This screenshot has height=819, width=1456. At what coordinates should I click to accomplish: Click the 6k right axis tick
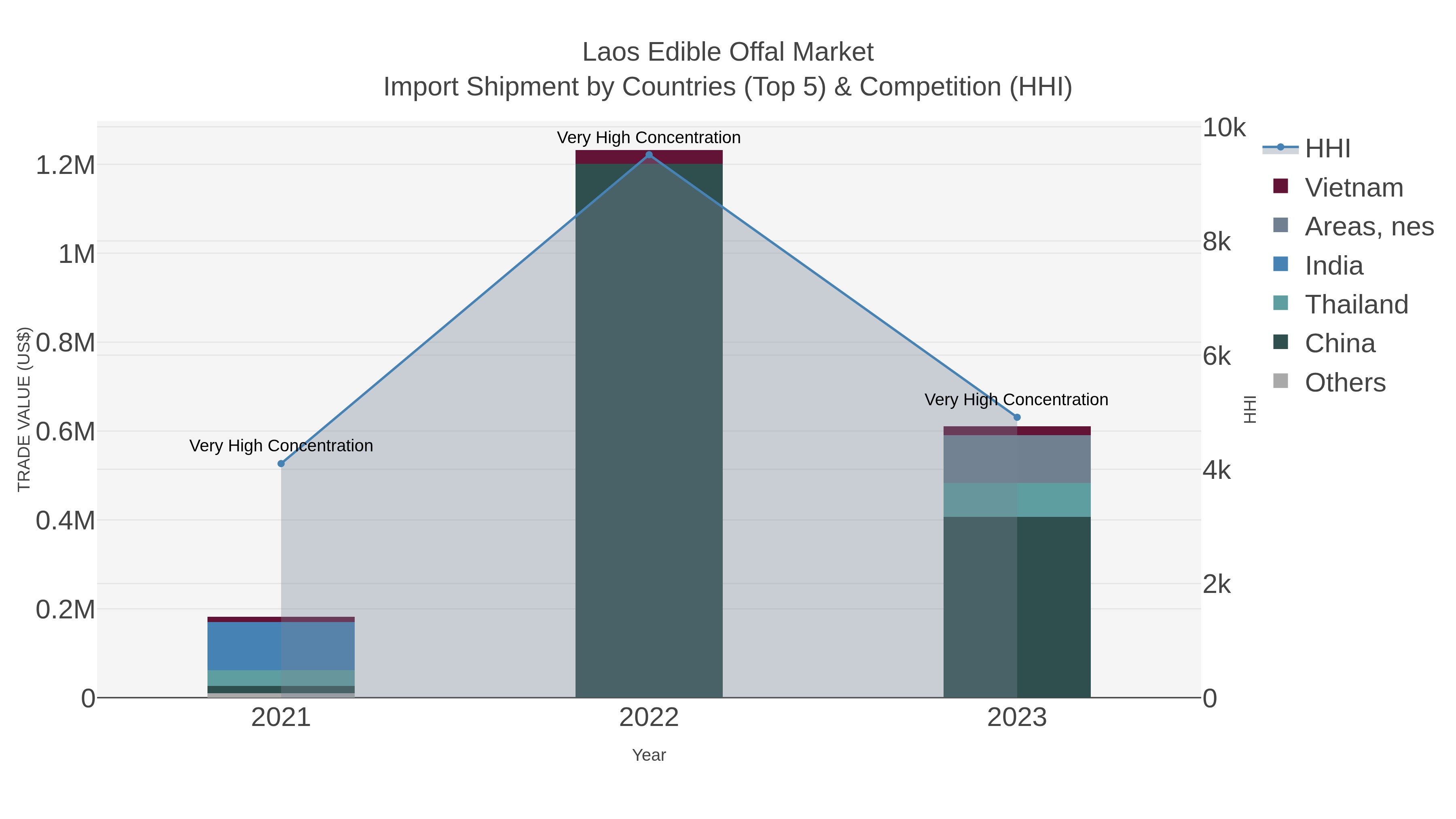[x=1216, y=356]
